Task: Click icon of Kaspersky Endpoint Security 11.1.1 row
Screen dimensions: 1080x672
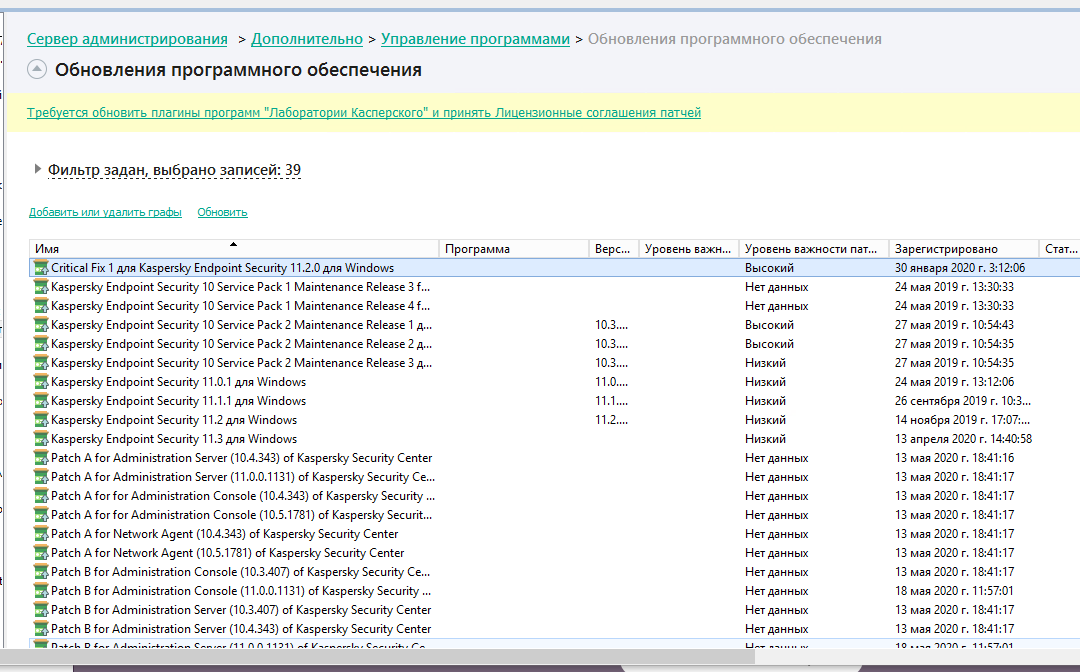Action: coord(41,401)
